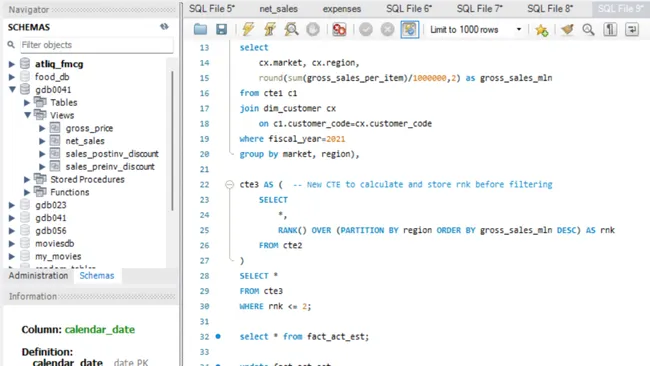This screenshot has height=366, width=650.
Task: Click 'gross_sales_mln' alias on line 15
Action: (x=516, y=78)
